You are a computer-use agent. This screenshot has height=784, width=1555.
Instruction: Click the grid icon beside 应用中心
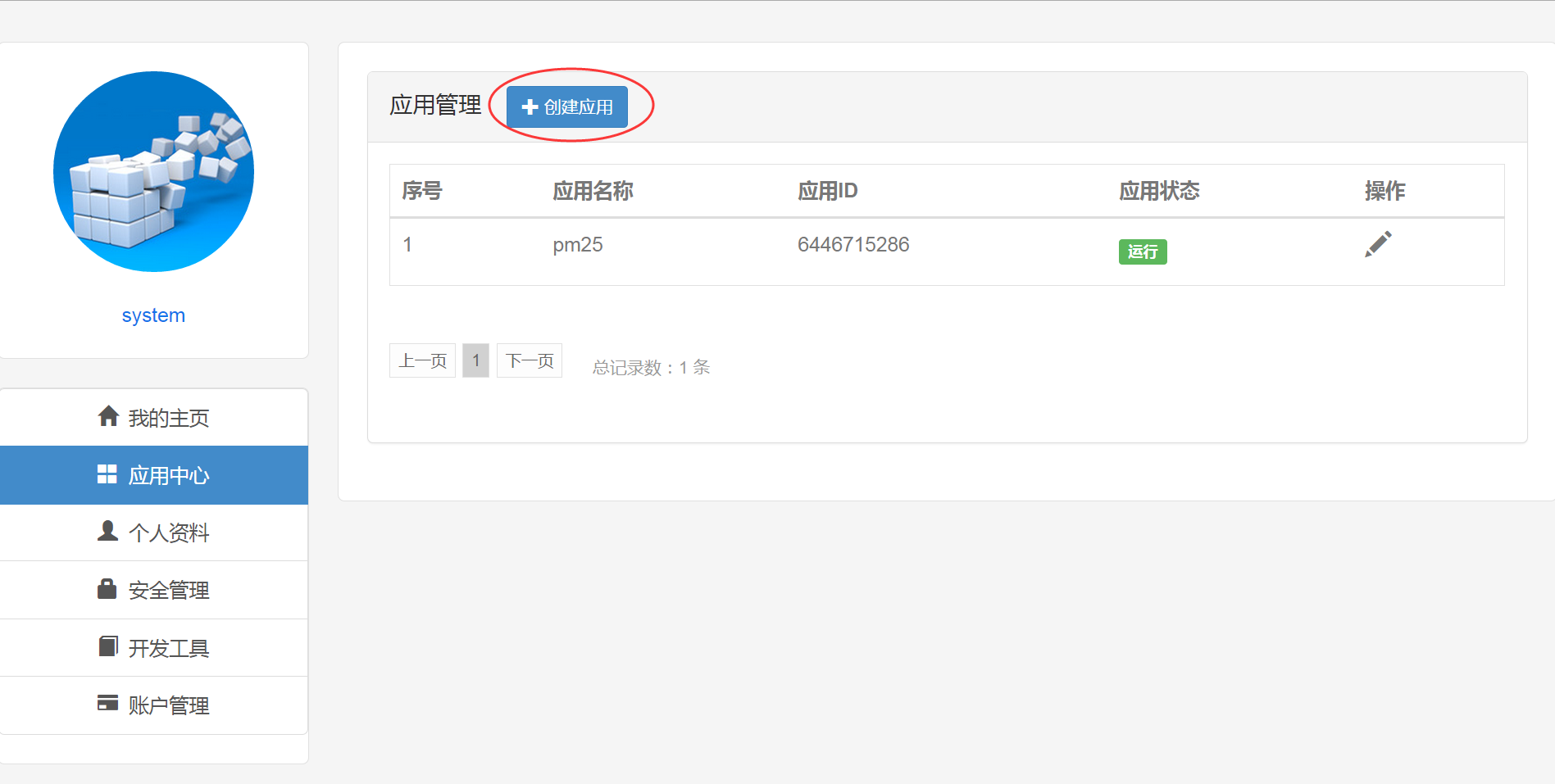[107, 474]
